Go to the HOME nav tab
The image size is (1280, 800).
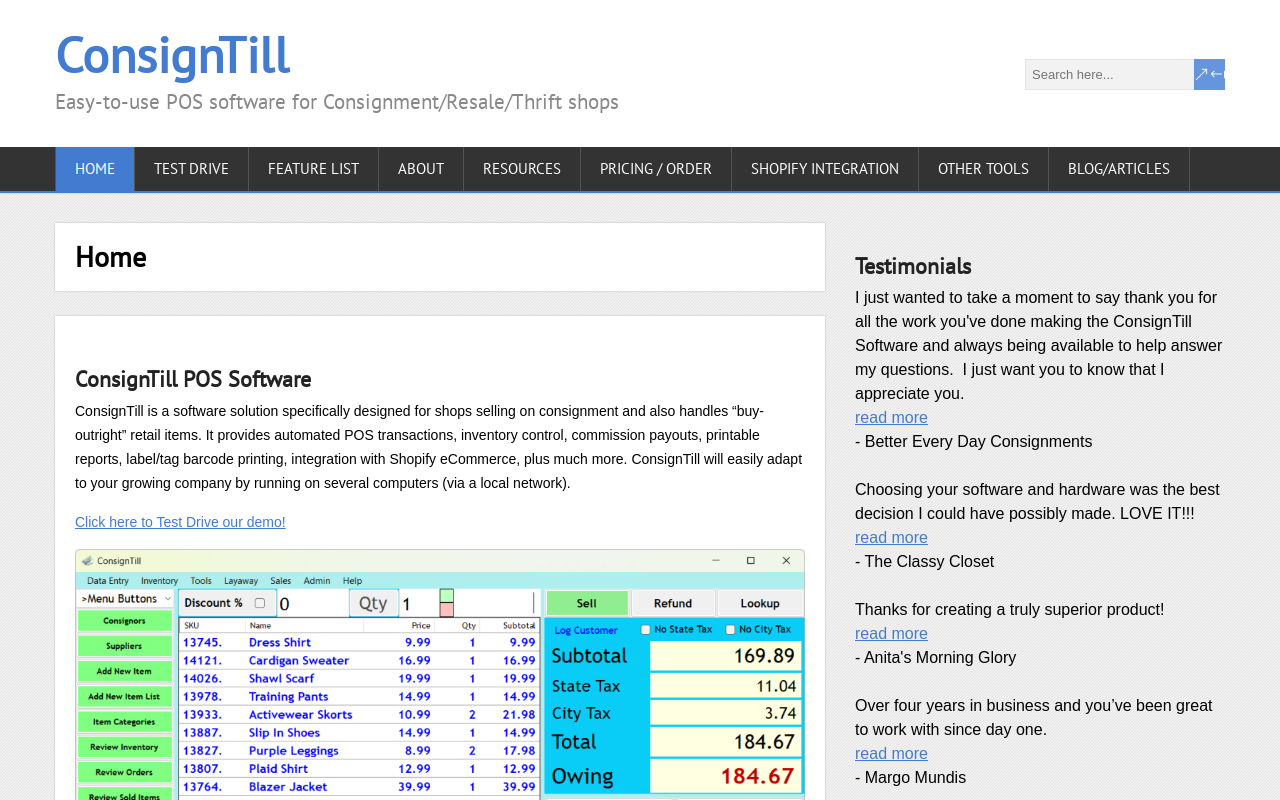(95, 169)
